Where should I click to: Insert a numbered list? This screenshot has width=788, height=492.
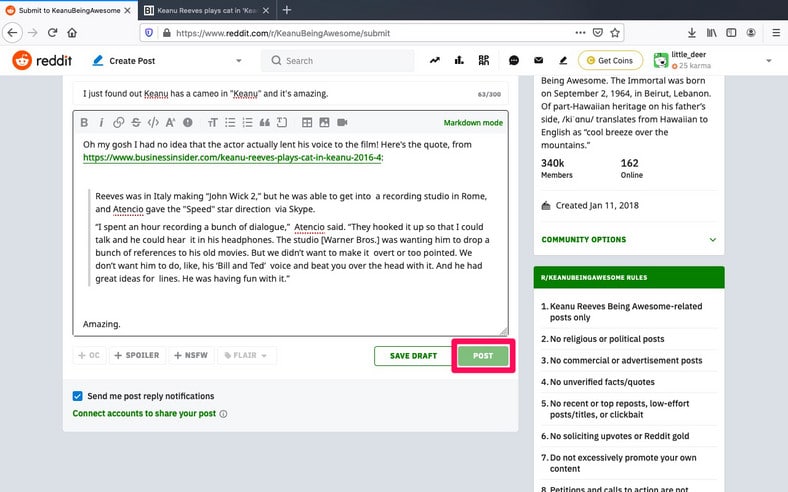point(247,122)
